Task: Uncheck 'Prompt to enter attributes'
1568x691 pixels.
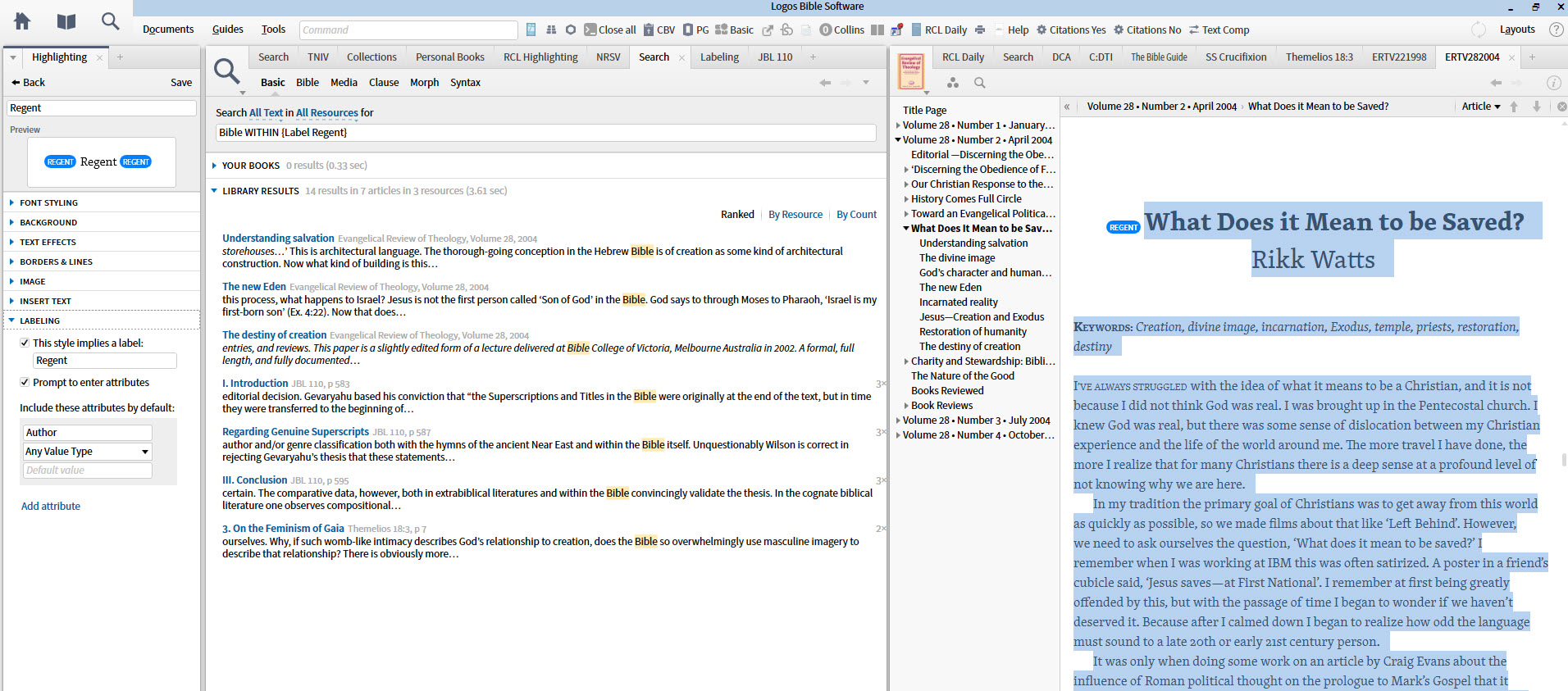Action: point(25,383)
